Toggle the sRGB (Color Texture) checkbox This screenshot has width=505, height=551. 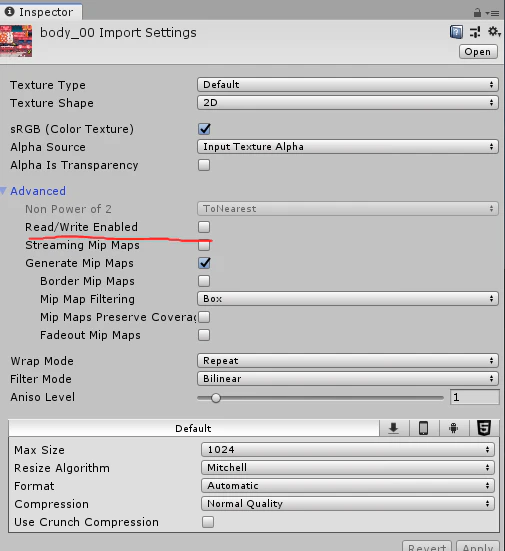[204, 129]
